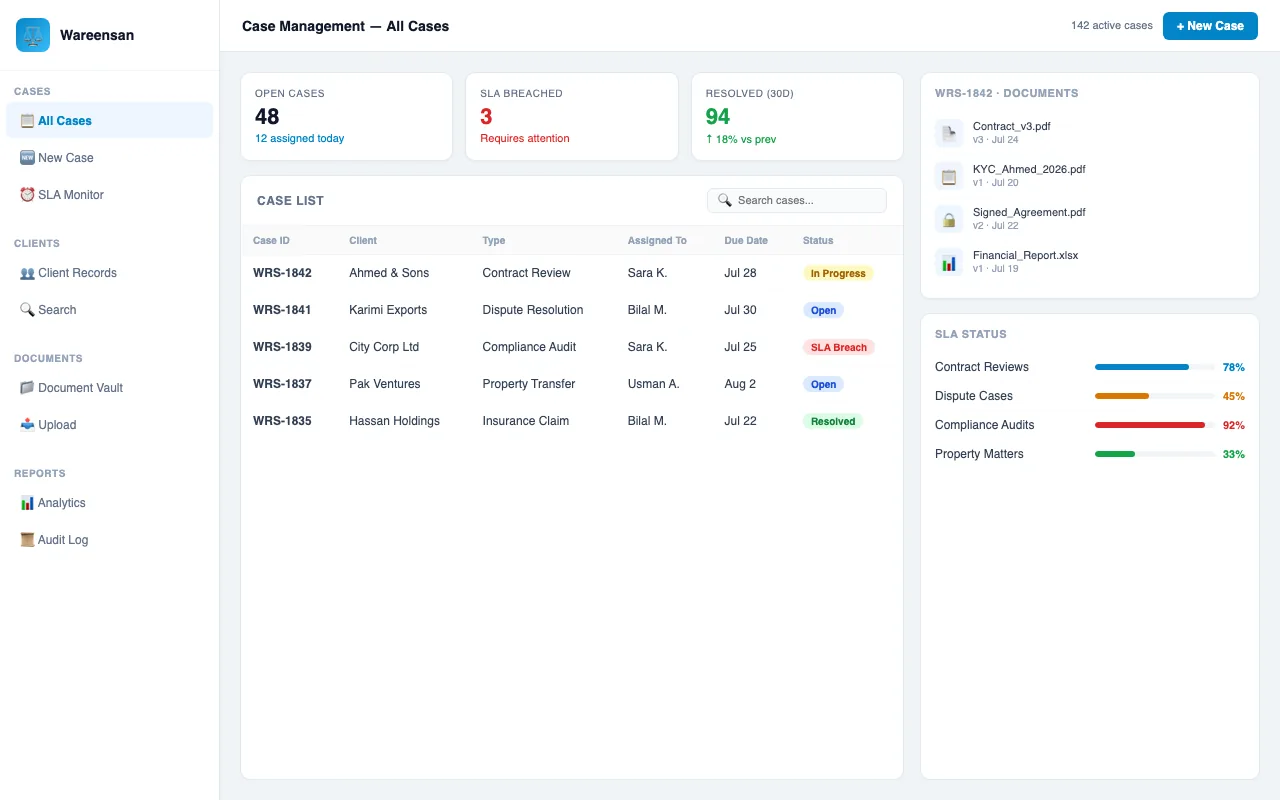The height and width of the screenshot is (800, 1280).
Task: Open the All Cases menu item
Action: 110,121
